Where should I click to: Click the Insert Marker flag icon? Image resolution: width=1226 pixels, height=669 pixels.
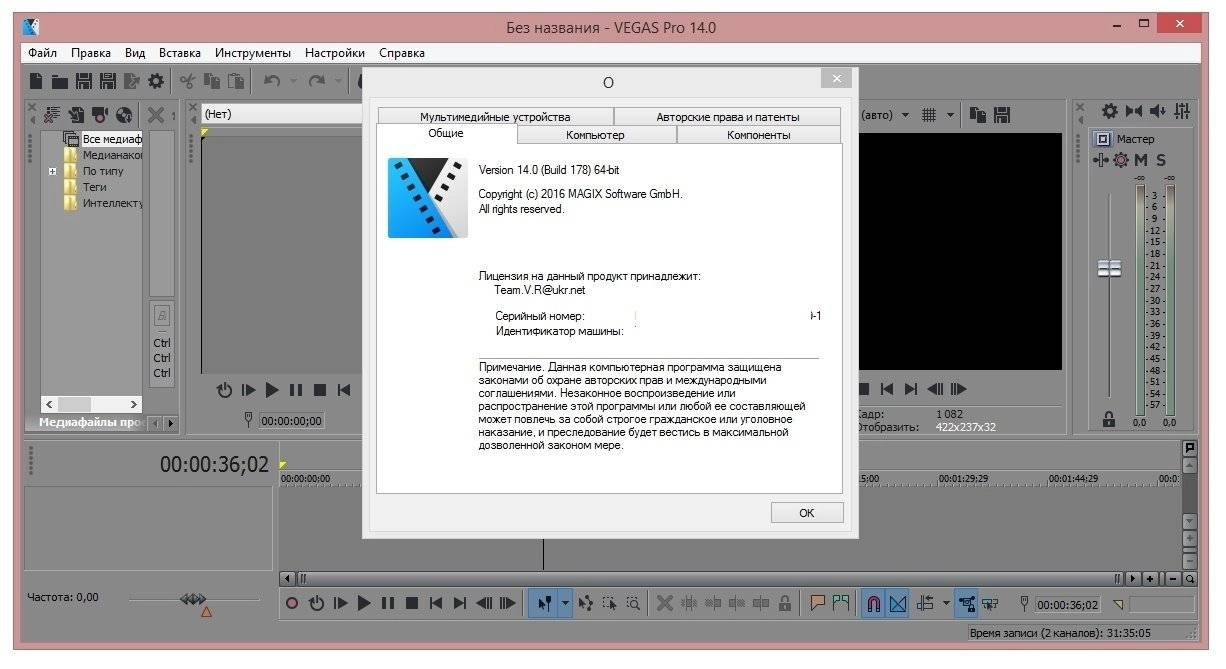point(817,603)
